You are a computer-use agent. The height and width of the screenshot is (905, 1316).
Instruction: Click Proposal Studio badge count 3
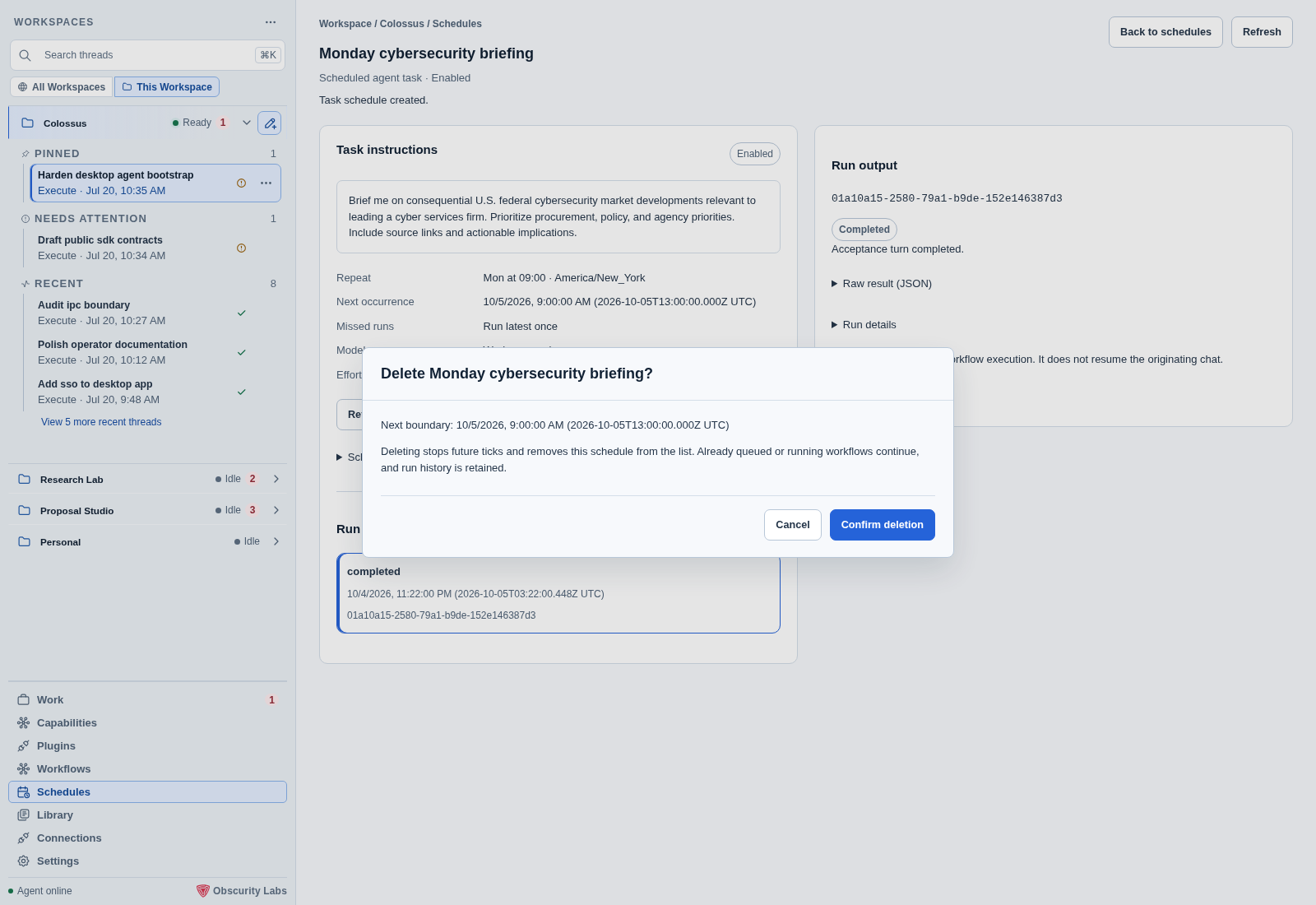(253, 510)
